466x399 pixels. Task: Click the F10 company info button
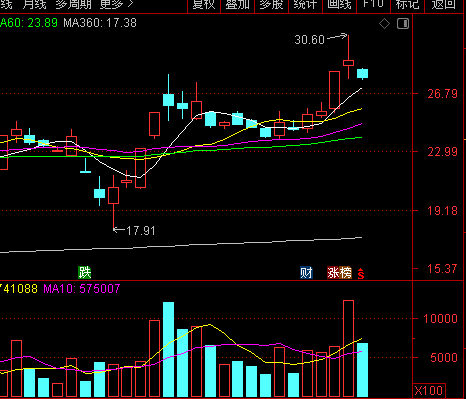[x=373, y=5]
